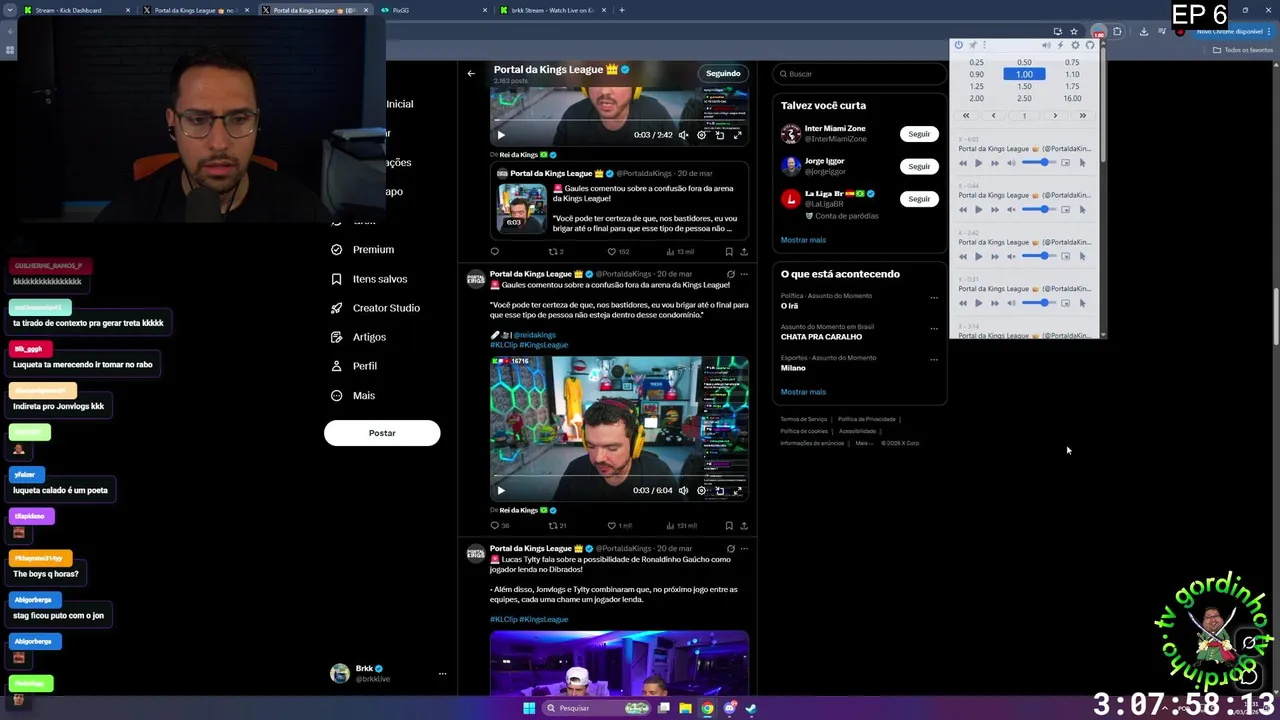The image size is (1280, 720).
Task: Open Grok icon on the Gaules post
Action: [730, 274]
